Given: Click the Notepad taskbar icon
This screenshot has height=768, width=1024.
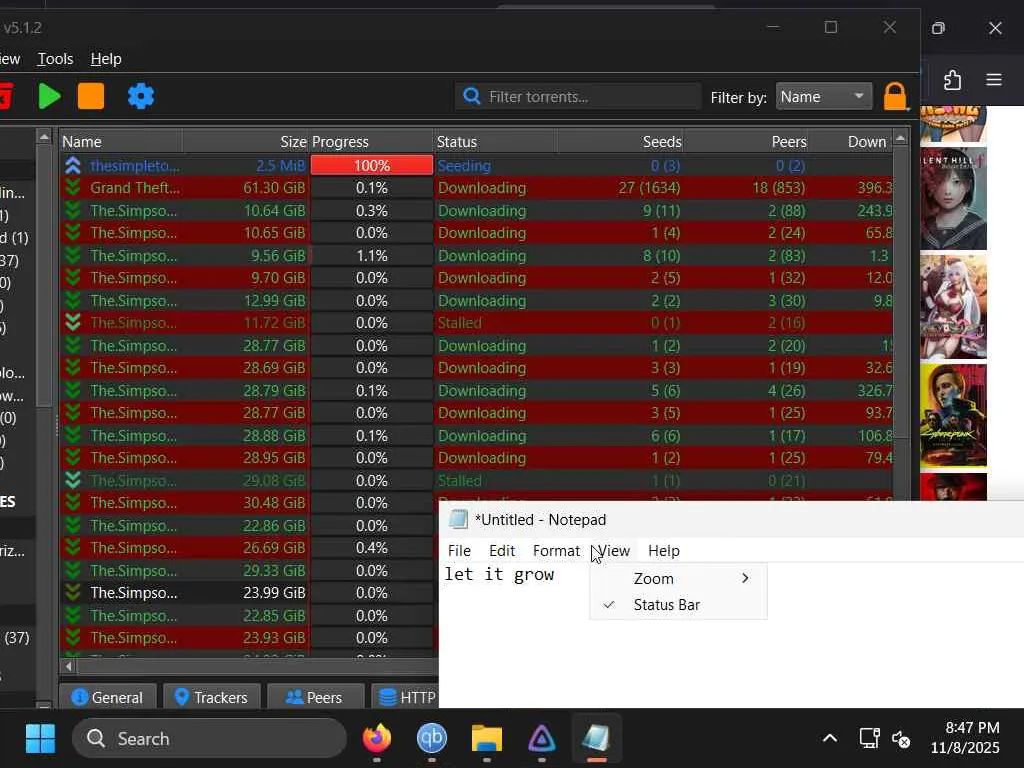Looking at the screenshot, I should point(596,739).
